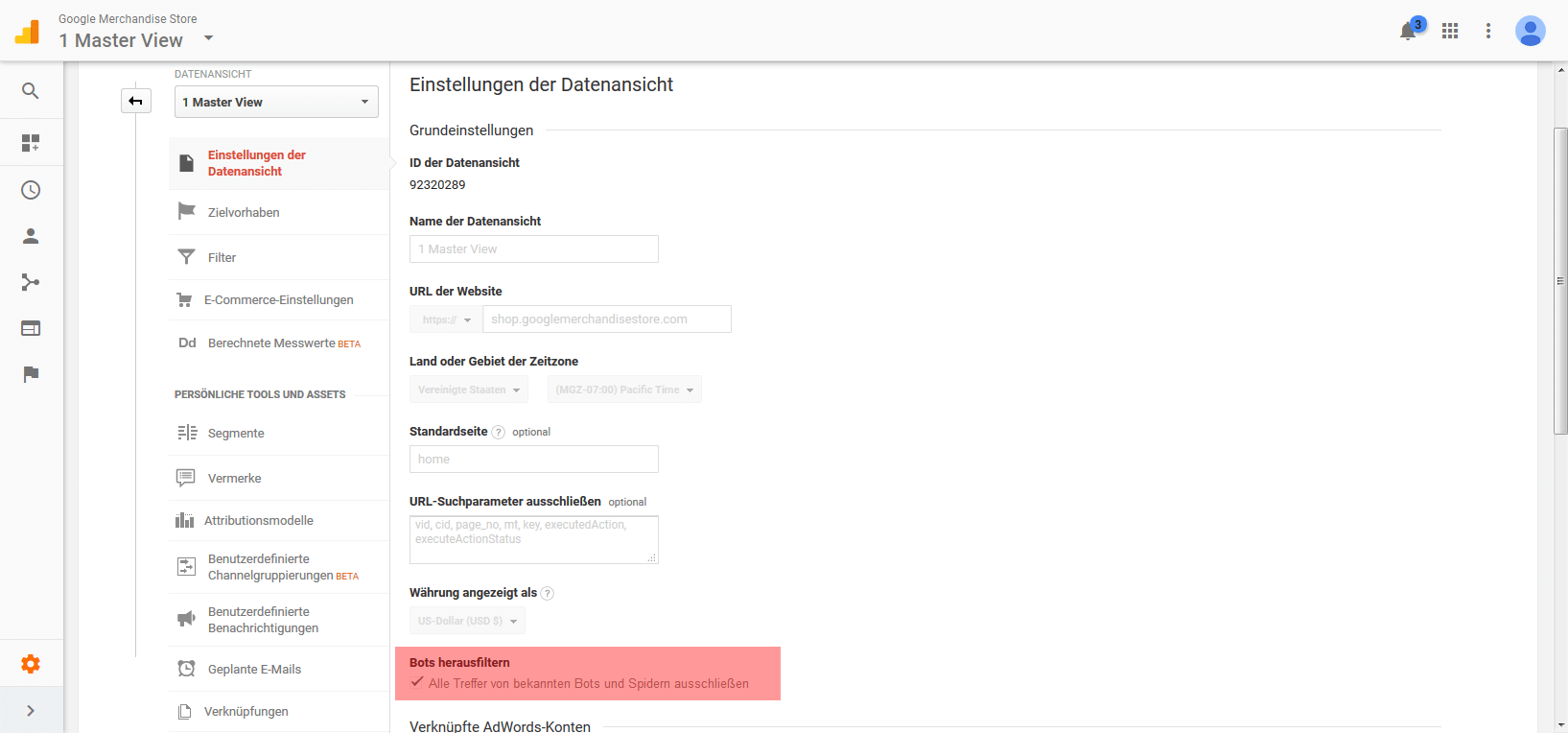Screen dimensions: 1568x733
Task: Open Conversions flag icon in left rail
Action: 31,374
